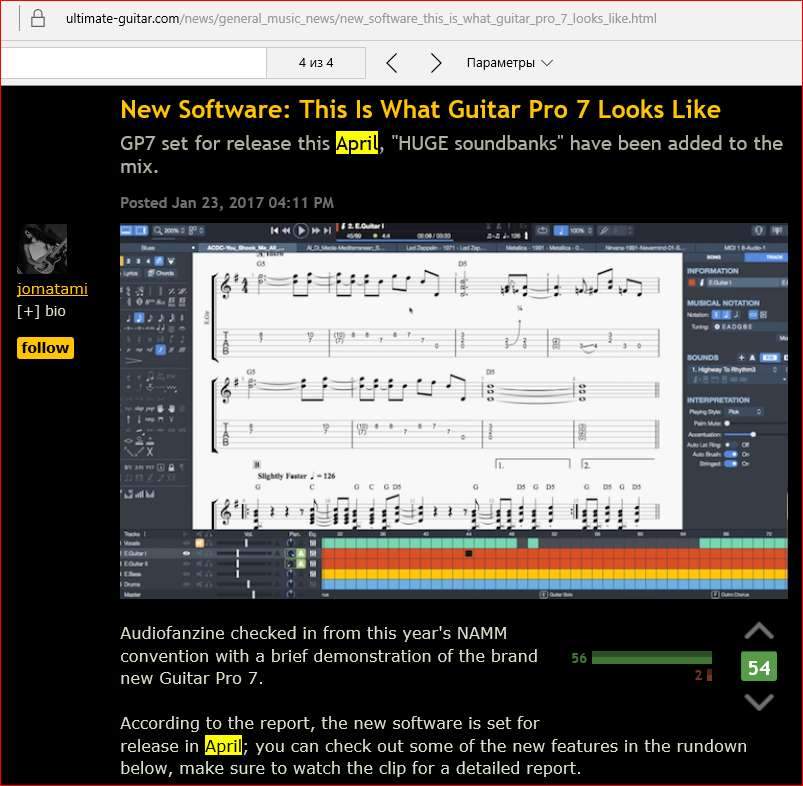Toggle the eye icon for E.Guitar I track
The image size is (803, 786).
pyautogui.click(x=187, y=553)
